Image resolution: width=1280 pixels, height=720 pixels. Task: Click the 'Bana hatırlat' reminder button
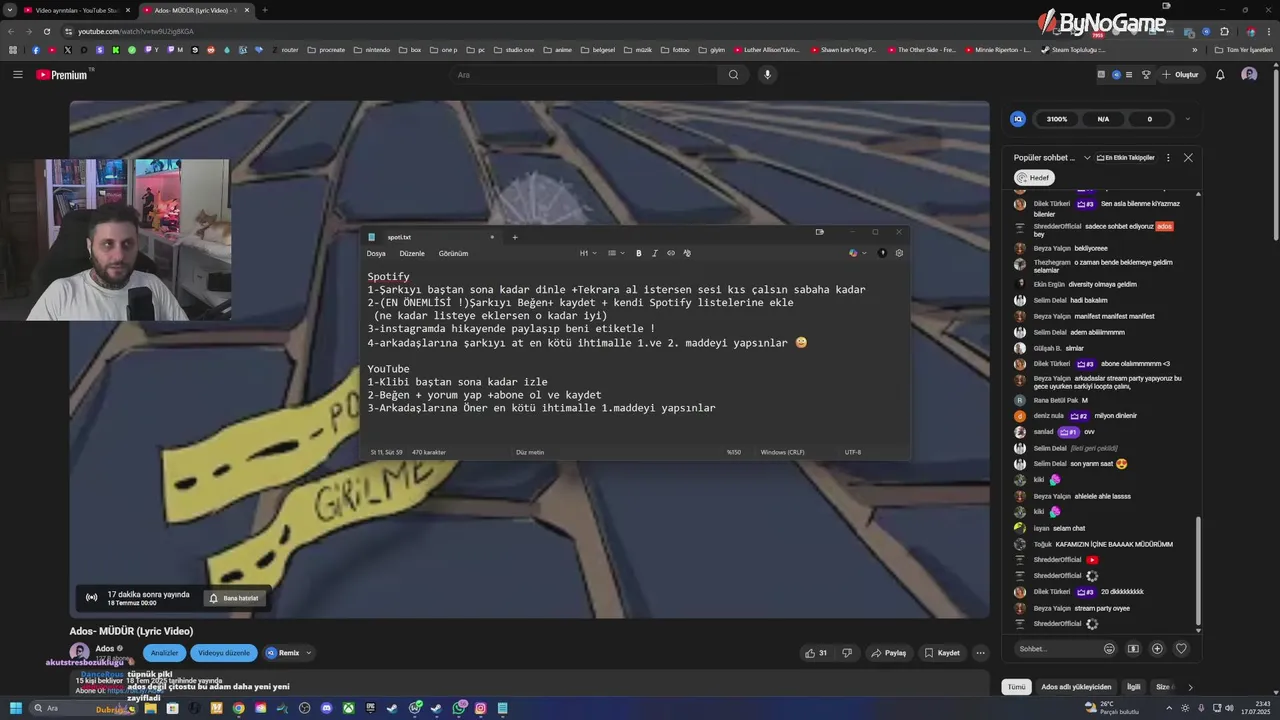pos(233,598)
